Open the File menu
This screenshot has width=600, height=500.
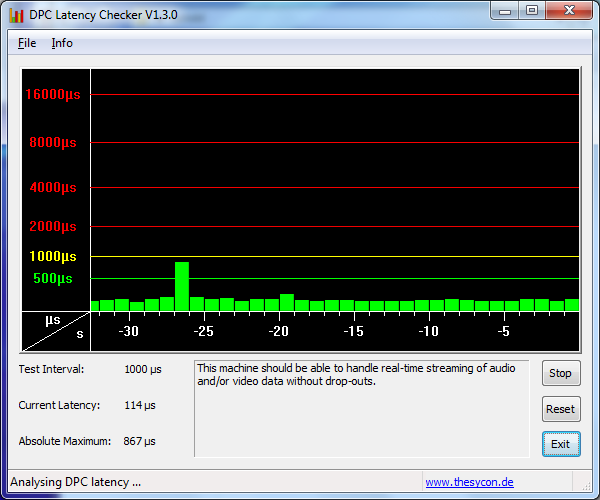tap(27, 43)
